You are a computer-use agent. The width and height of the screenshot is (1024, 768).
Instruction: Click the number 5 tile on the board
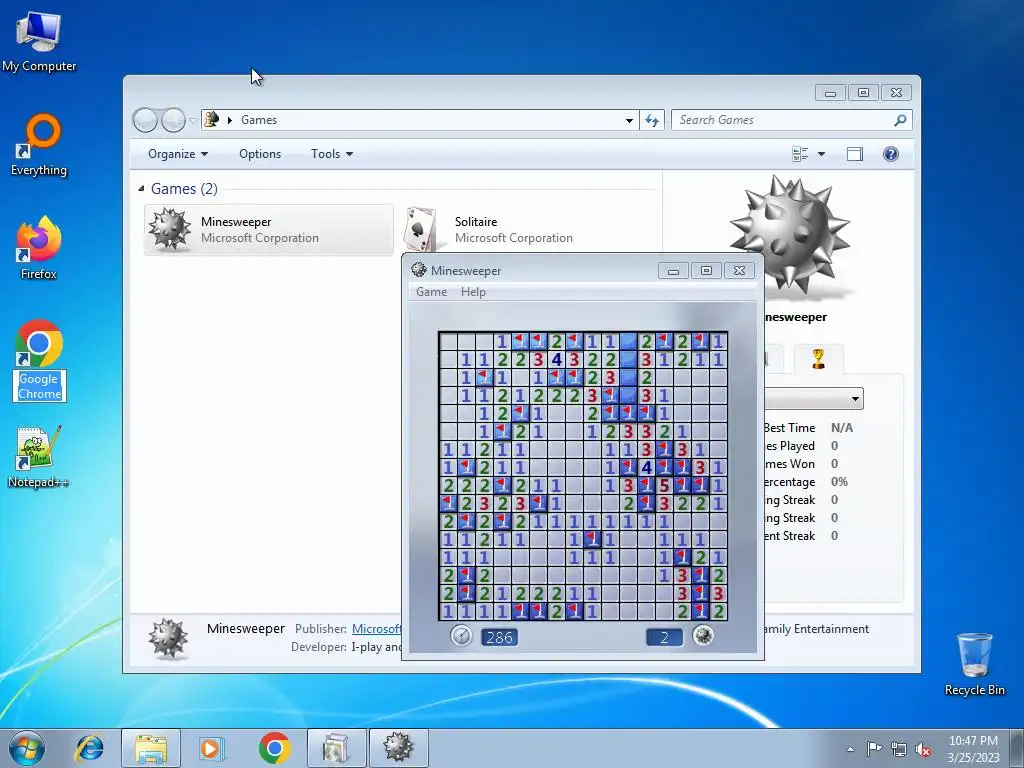664,486
